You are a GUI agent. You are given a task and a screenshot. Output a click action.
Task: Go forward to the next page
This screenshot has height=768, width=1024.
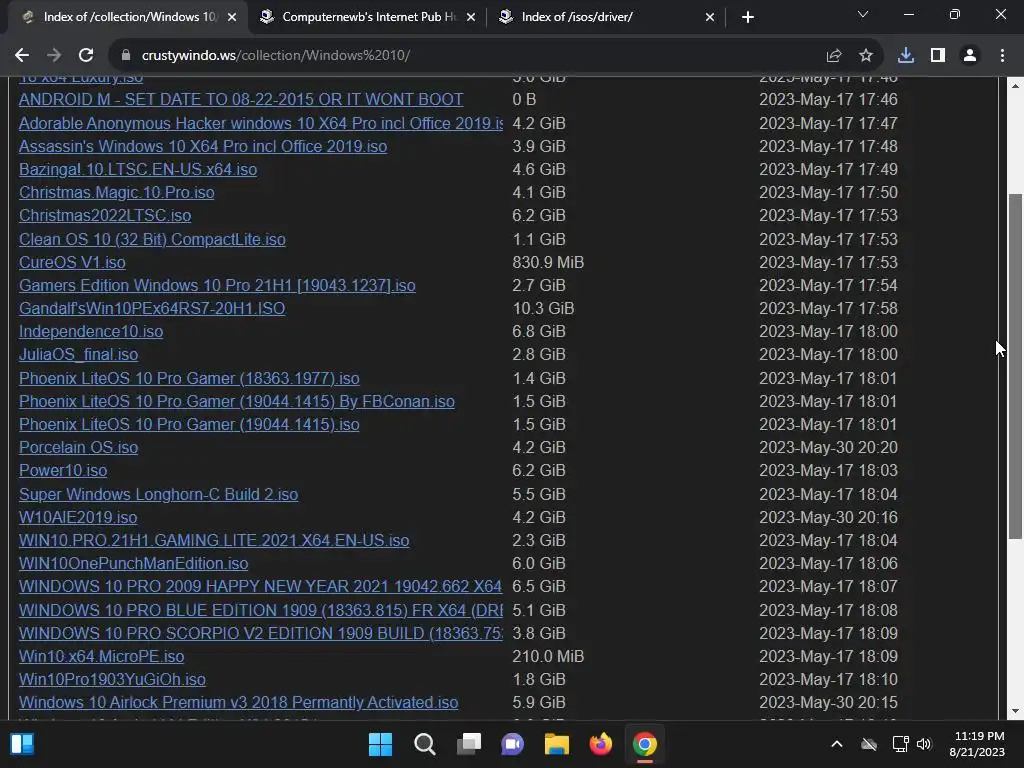coord(54,56)
